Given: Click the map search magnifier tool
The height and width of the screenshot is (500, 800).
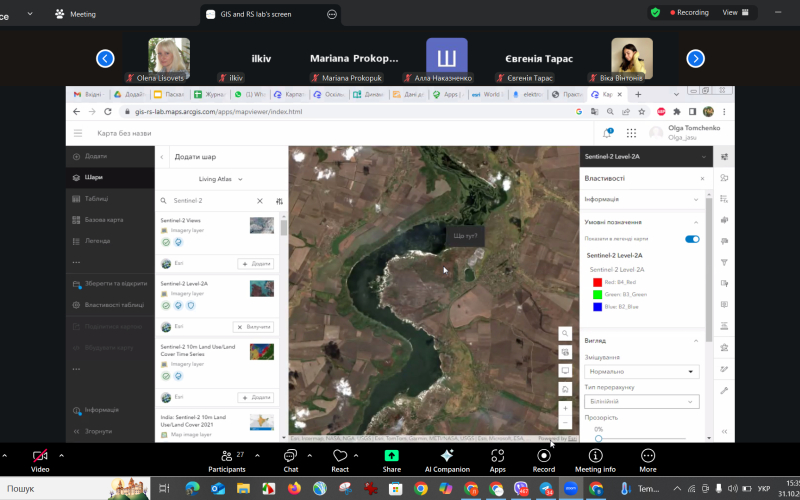Looking at the screenshot, I should pos(565,333).
